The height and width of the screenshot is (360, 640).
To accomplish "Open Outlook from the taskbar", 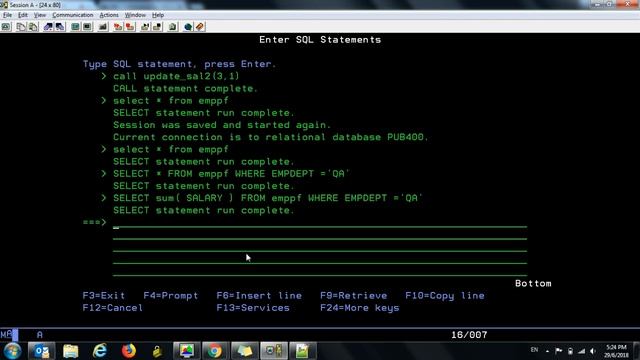I will tap(41, 351).
